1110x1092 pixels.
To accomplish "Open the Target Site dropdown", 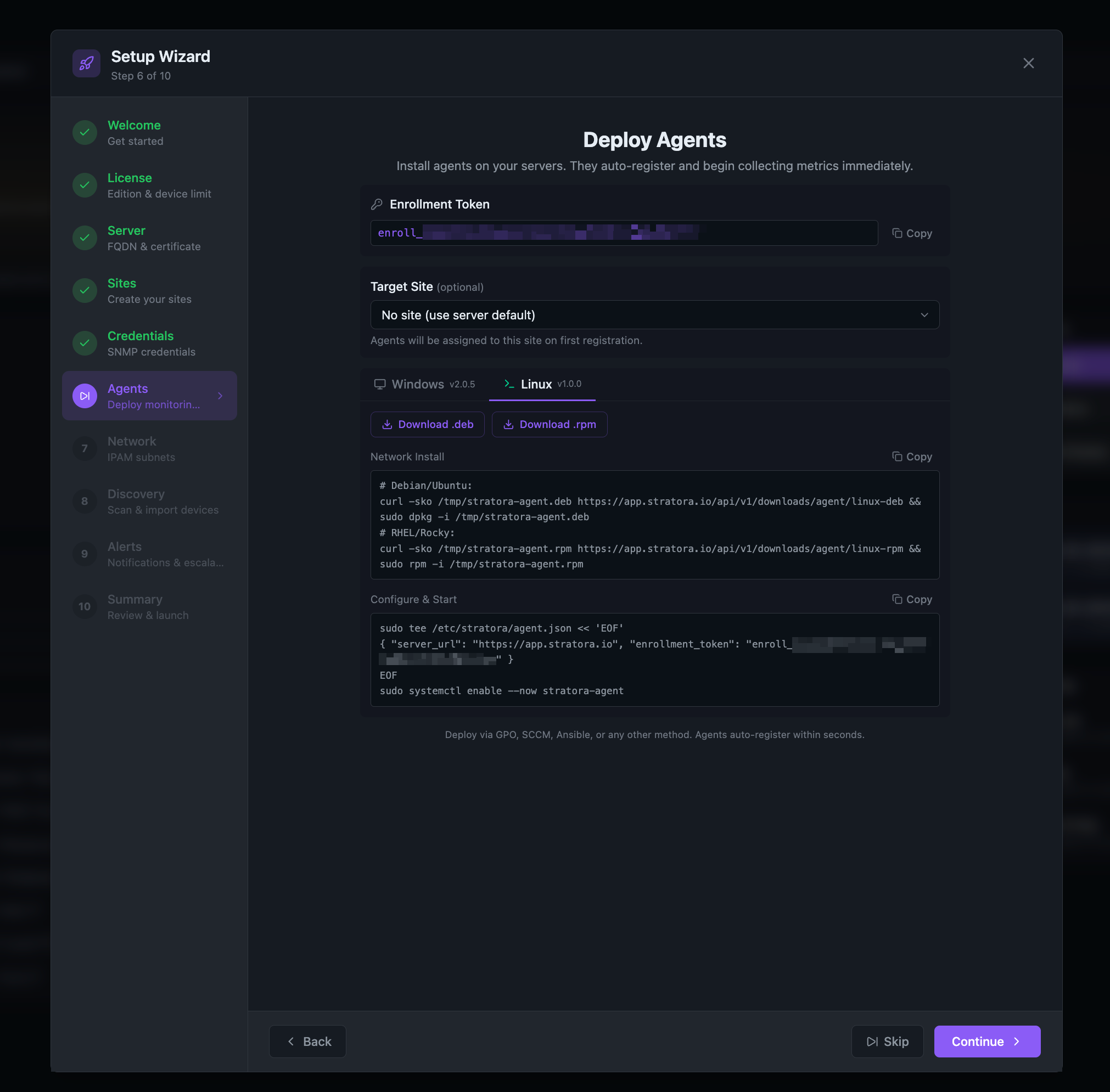I will coord(654,314).
